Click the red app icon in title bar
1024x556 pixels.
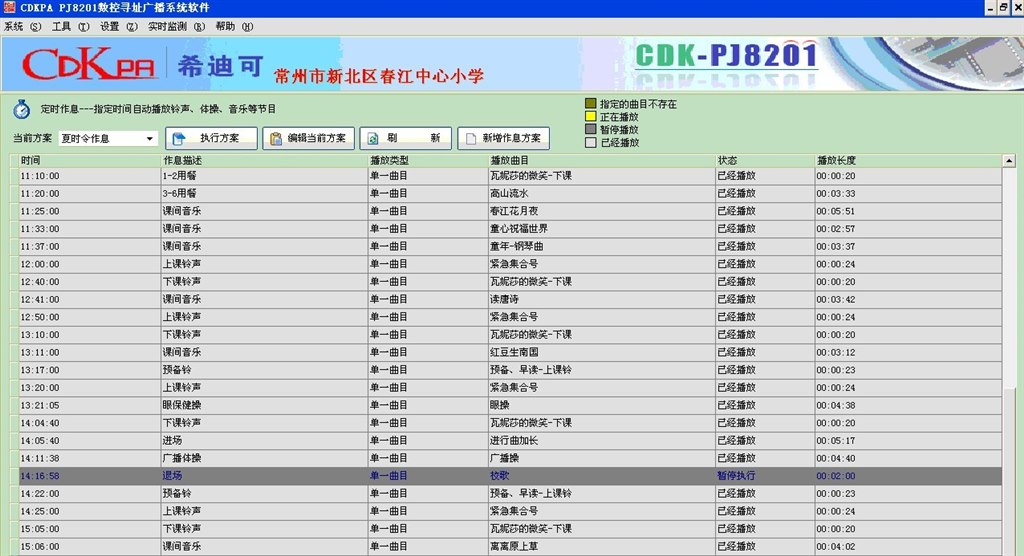coord(9,8)
